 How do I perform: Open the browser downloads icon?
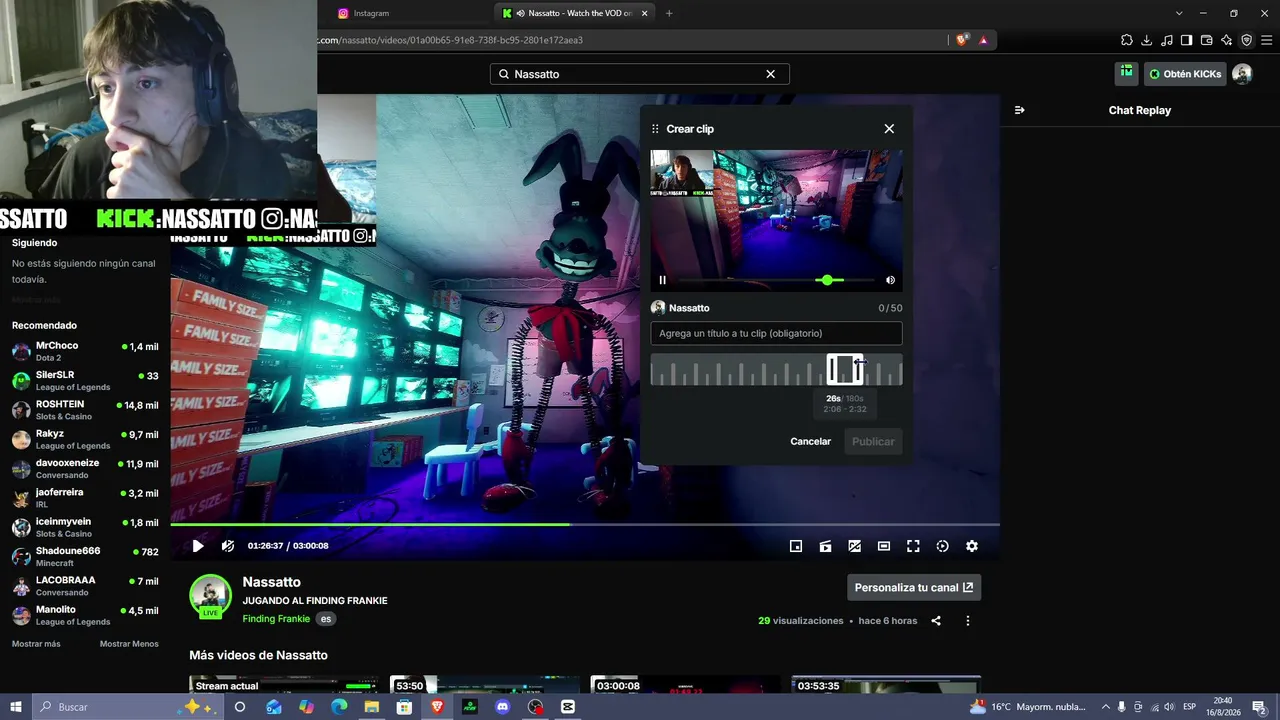pos(1147,40)
